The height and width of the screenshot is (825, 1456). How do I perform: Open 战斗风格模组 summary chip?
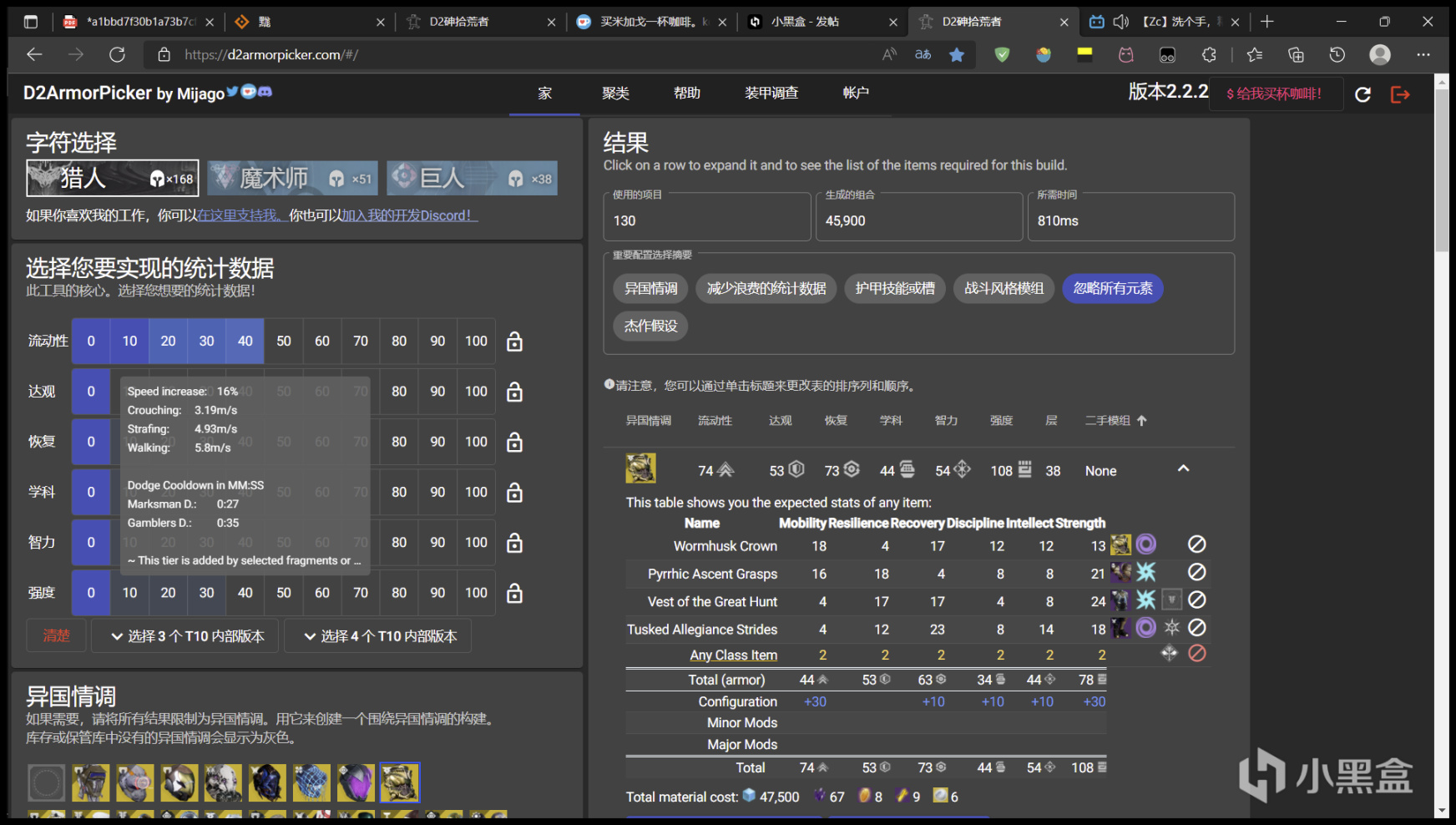(1004, 288)
